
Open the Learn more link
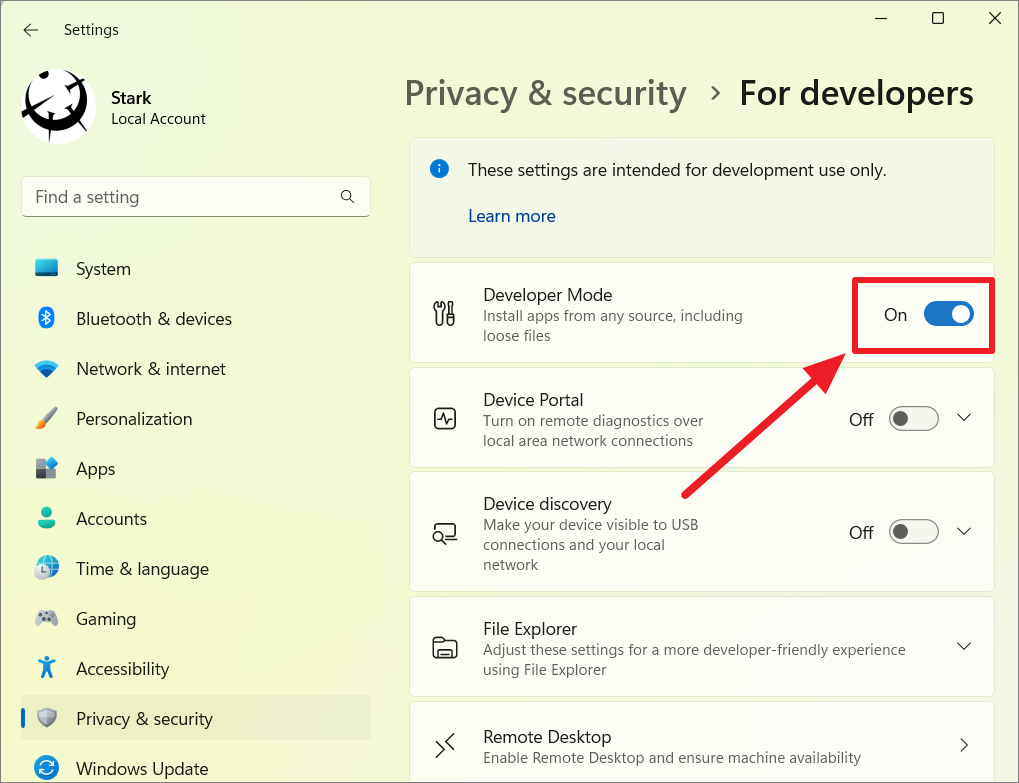[511, 216]
